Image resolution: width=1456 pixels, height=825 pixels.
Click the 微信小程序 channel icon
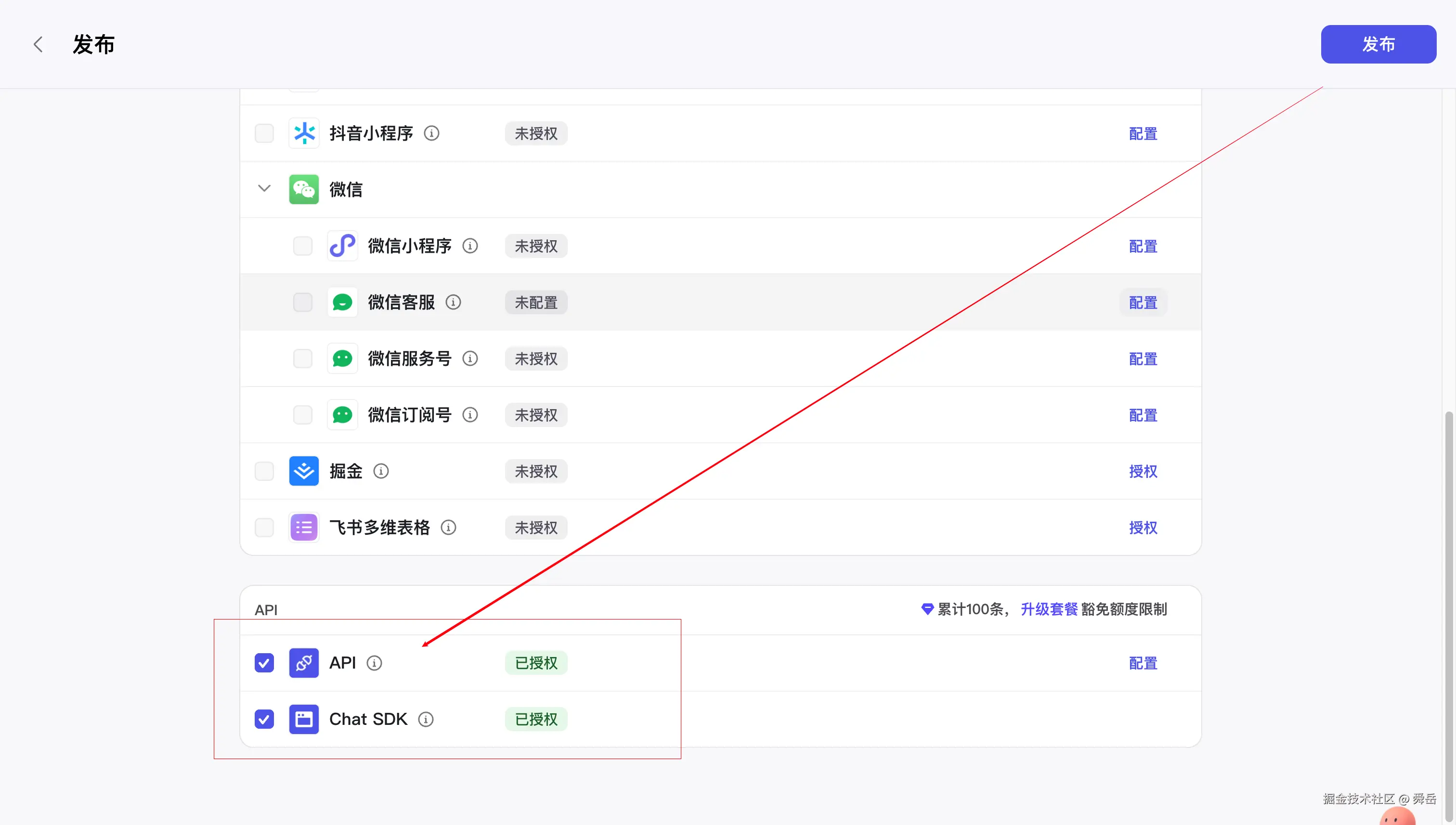click(x=342, y=246)
